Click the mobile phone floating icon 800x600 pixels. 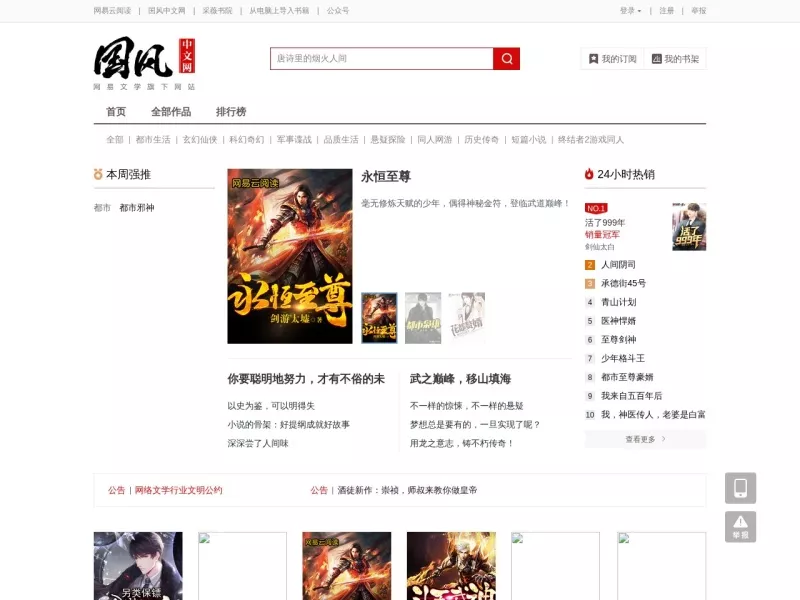tap(740, 488)
